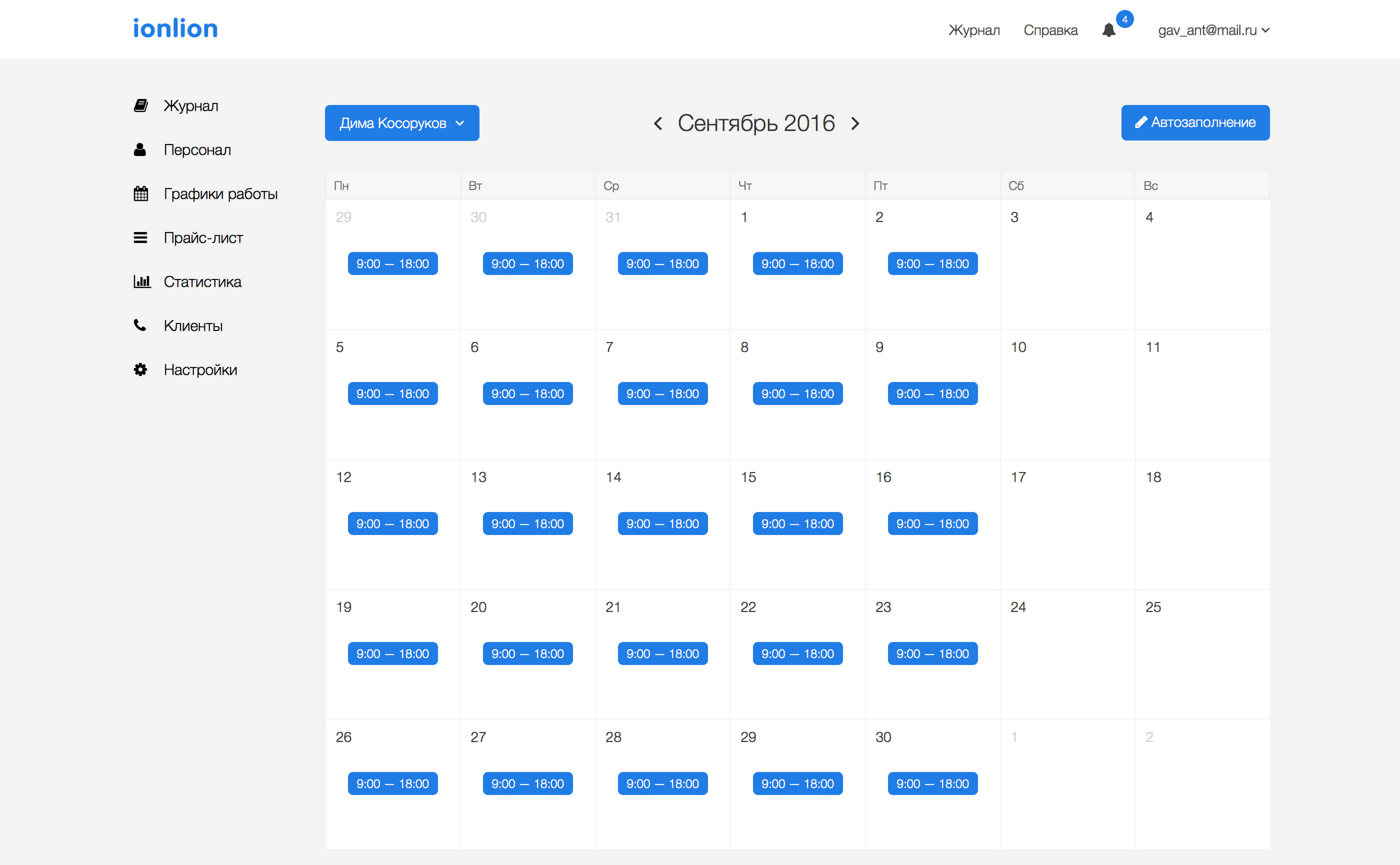Expand the gav_ant@mail.ru account menu
The height and width of the screenshot is (865, 1400).
pos(1213,30)
